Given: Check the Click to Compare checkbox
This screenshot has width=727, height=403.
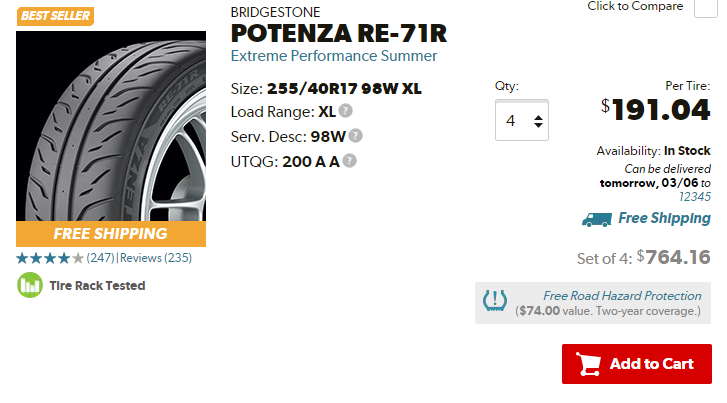Looking at the screenshot, I should [705, 7].
